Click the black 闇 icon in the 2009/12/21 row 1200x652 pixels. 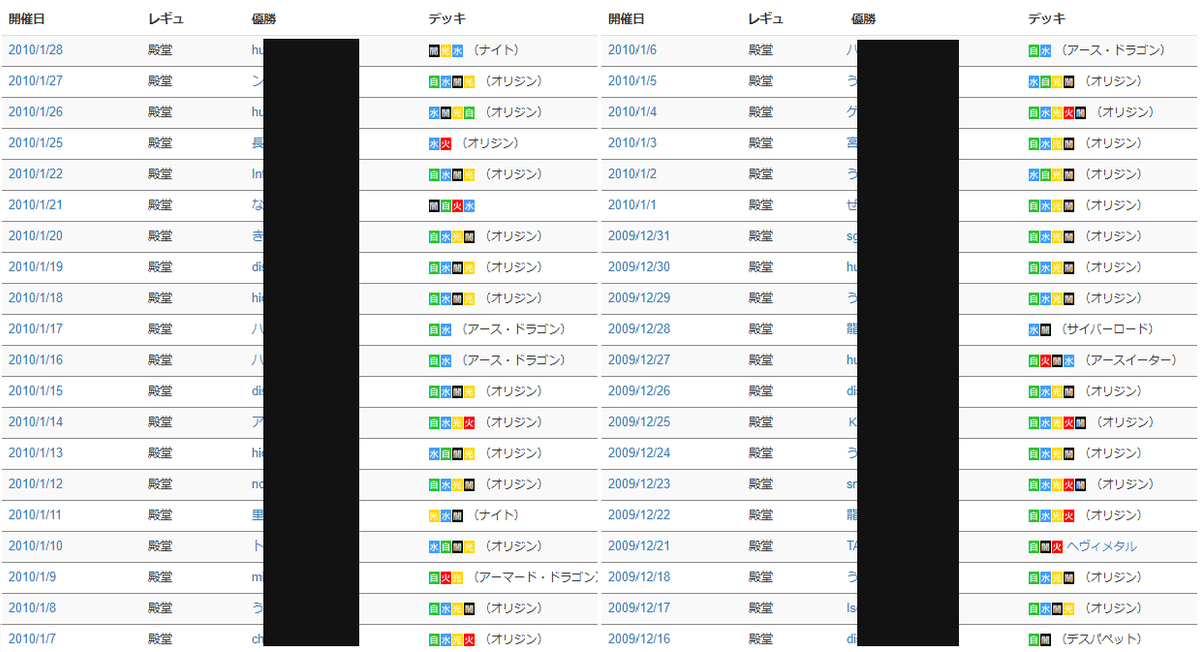[x=1046, y=546]
